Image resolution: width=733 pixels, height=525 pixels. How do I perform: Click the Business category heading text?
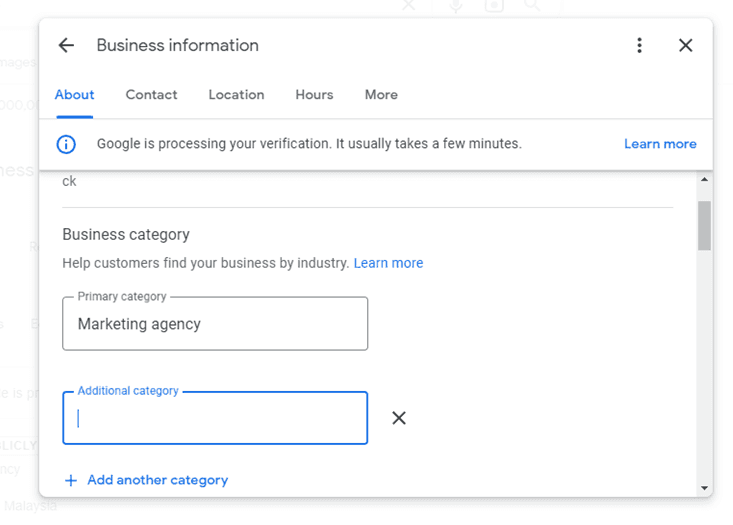coord(126,234)
